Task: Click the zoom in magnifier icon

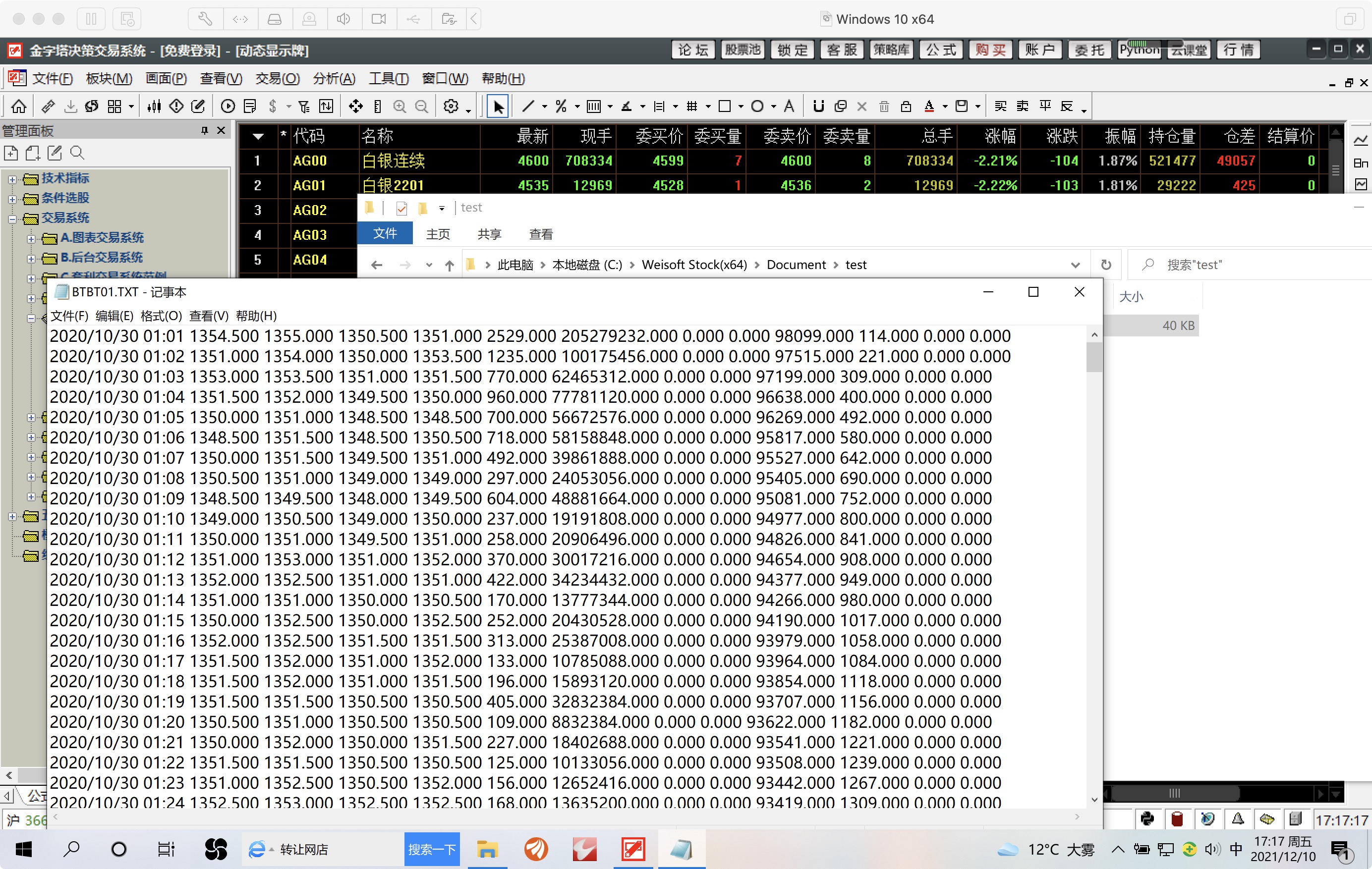Action: (x=400, y=106)
